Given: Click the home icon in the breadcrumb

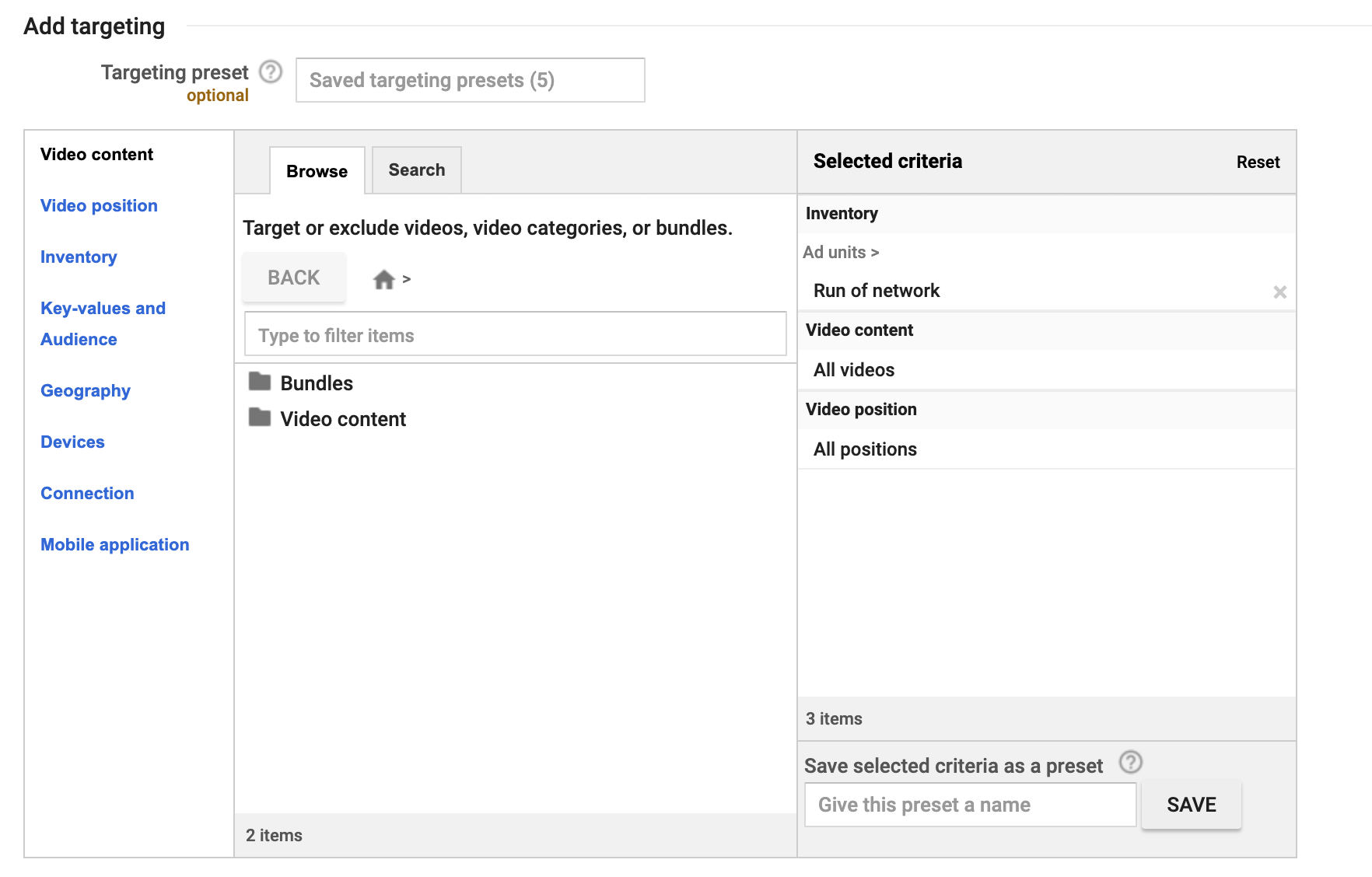Looking at the screenshot, I should click(x=384, y=278).
